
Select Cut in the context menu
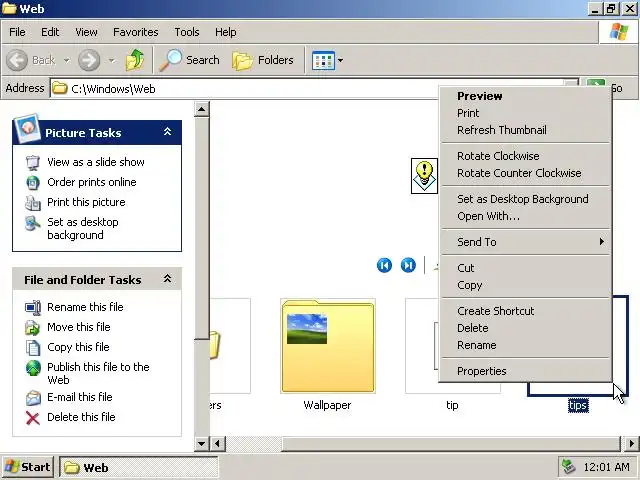pyautogui.click(x=525, y=268)
